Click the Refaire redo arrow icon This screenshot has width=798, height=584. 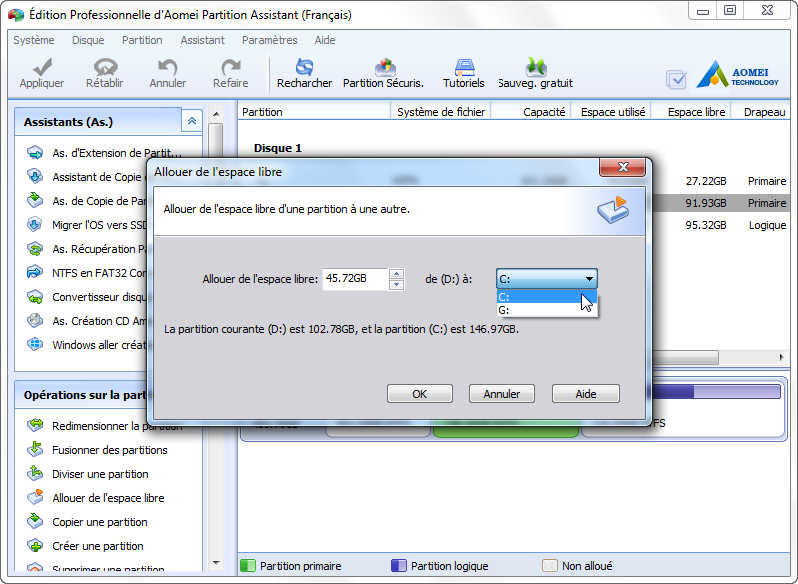(x=231, y=67)
